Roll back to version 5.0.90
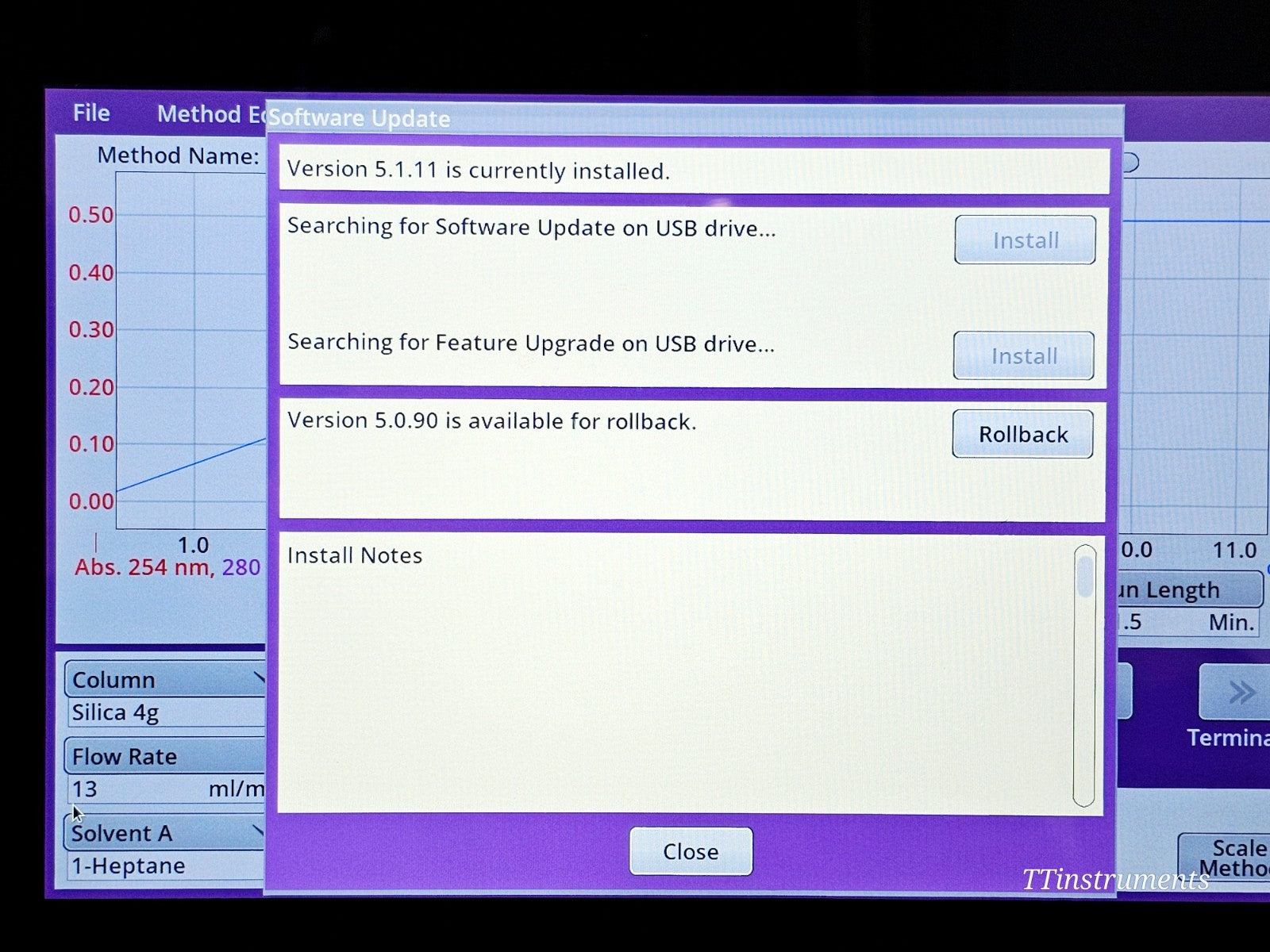Viewport: 1270px width, 952px height. [x=1022, y=434]
